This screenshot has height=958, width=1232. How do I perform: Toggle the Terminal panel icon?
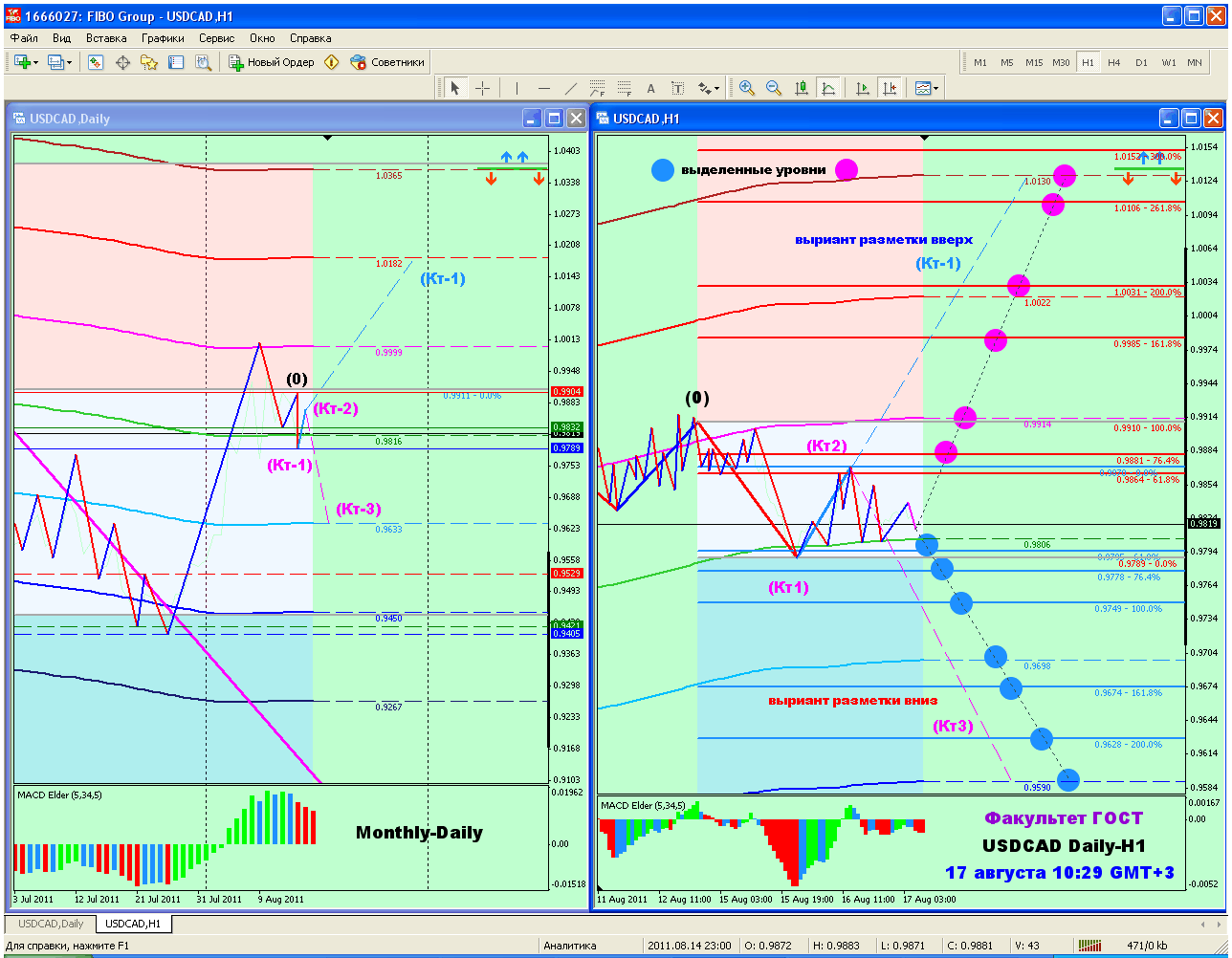176,62
